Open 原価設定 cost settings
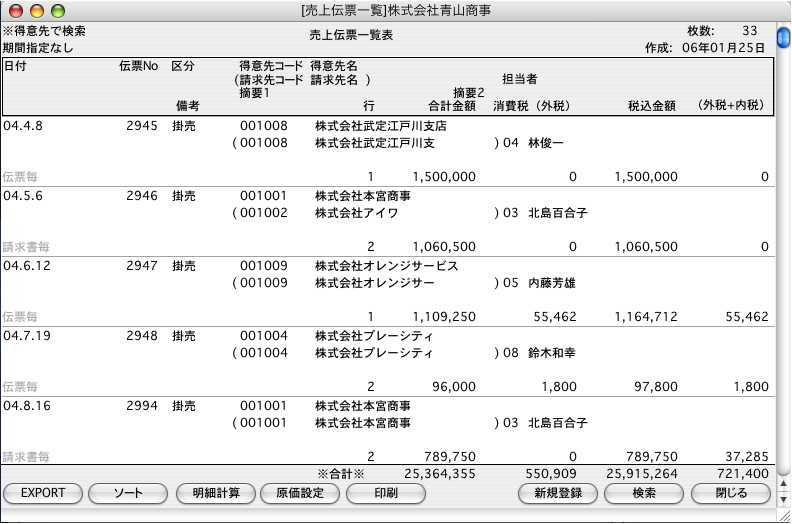 coord(299,493)
